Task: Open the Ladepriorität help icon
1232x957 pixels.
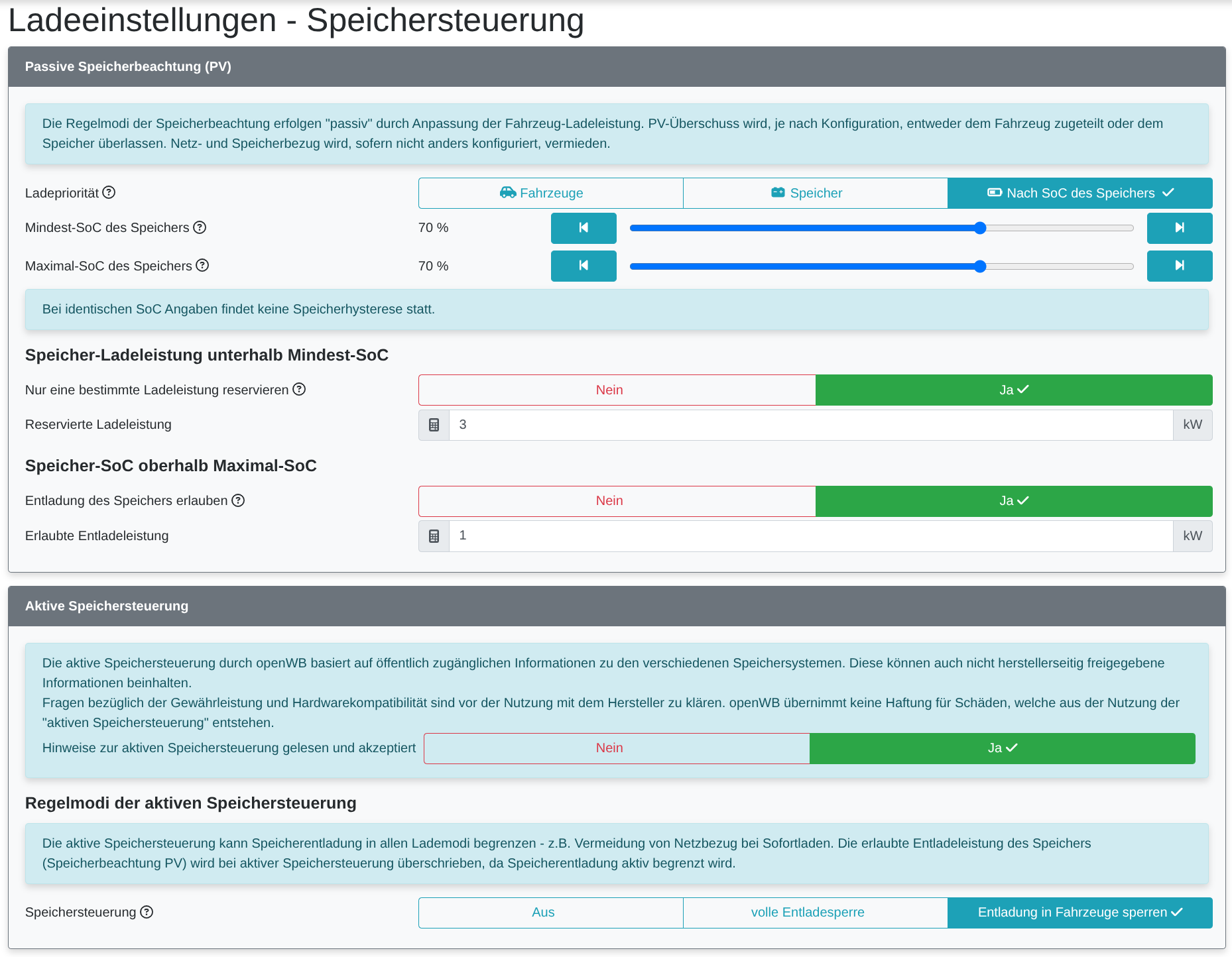Action: (x=110, y=193)
